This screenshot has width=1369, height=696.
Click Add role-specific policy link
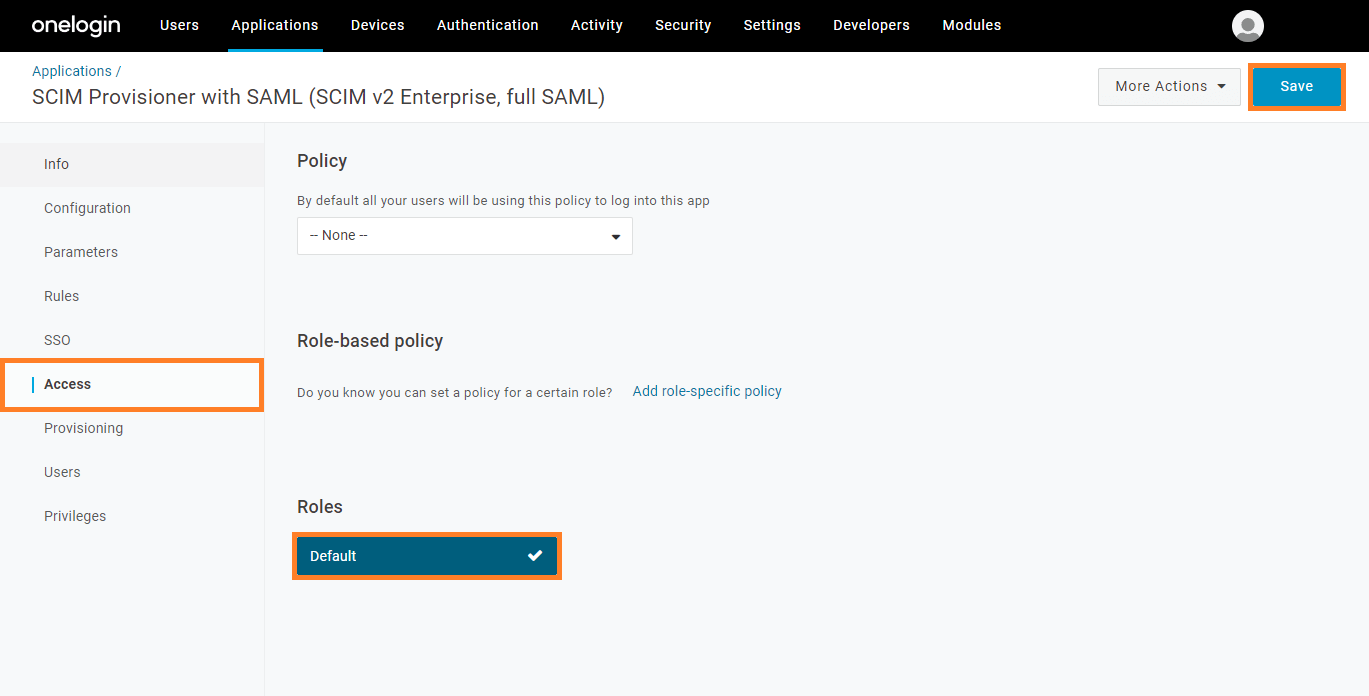[707, 391]
